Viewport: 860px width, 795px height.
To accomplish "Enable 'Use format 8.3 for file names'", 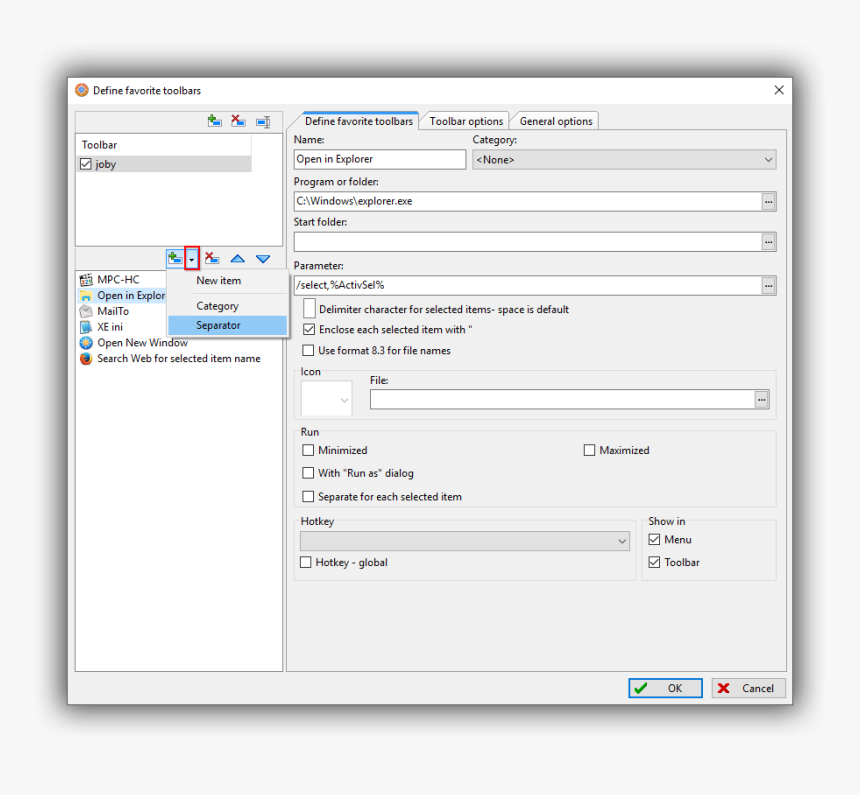I will click(x=309, y=350).
